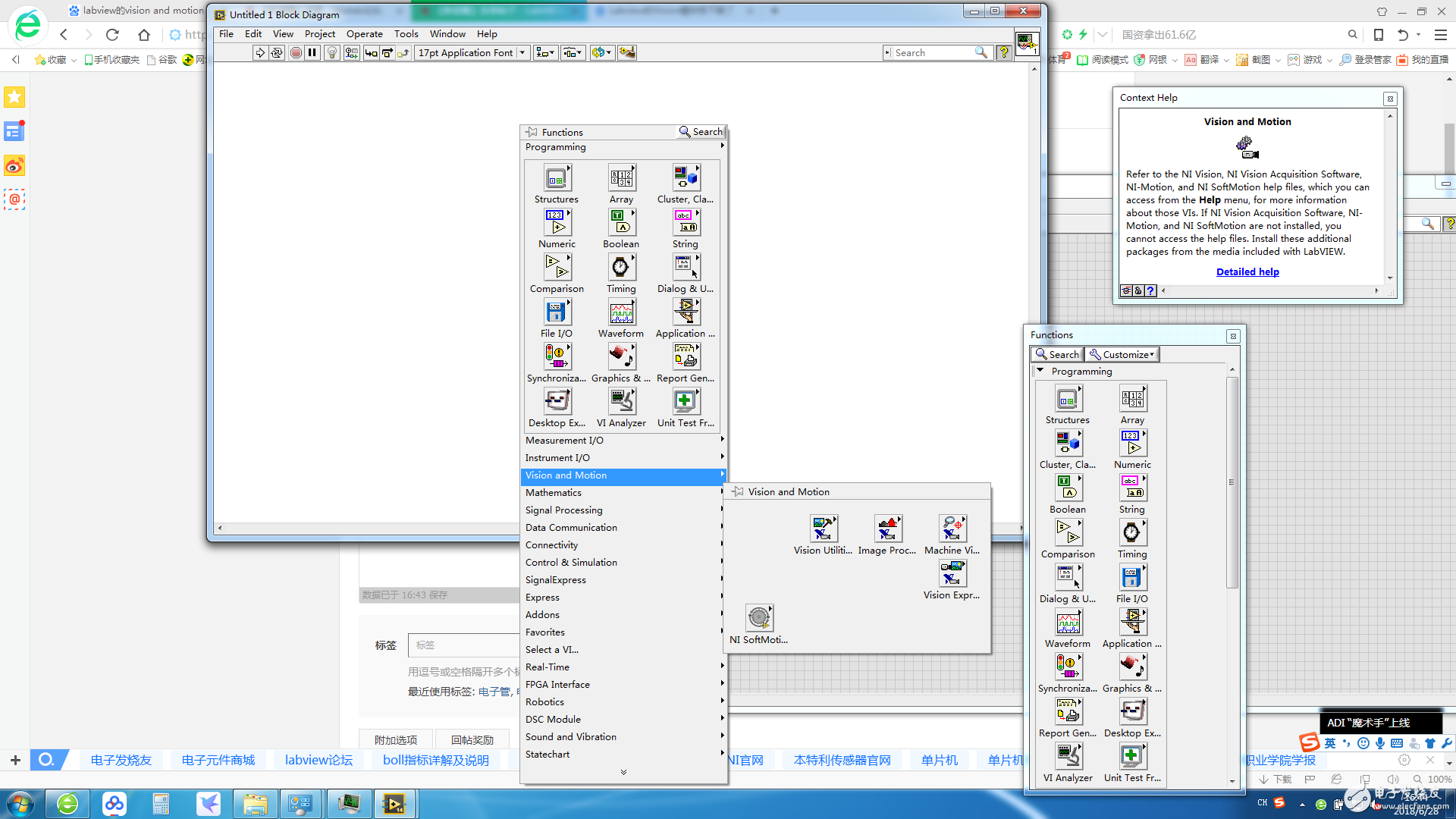Expand the Signal Processing category
The image size is (1456, 819).
click(x=623, y=510)
